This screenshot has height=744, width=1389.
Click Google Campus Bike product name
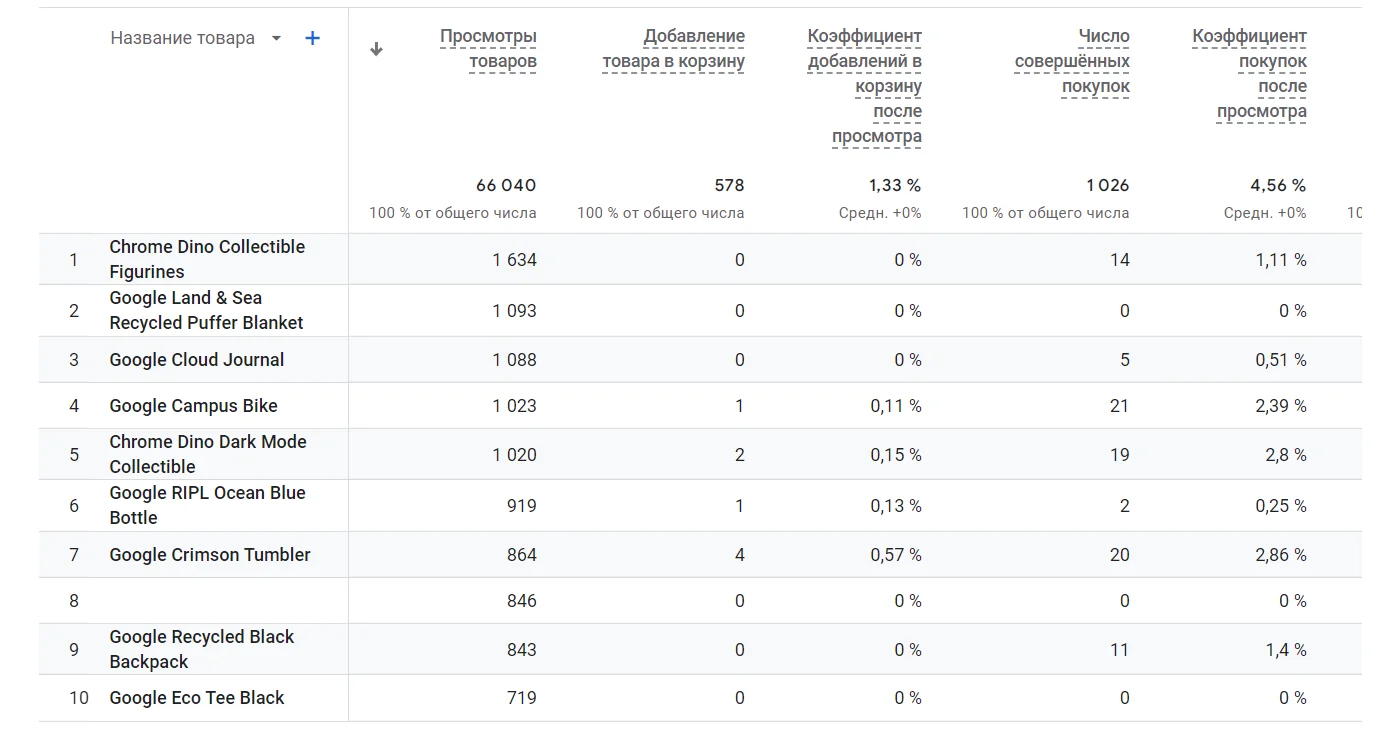[193, 406]
